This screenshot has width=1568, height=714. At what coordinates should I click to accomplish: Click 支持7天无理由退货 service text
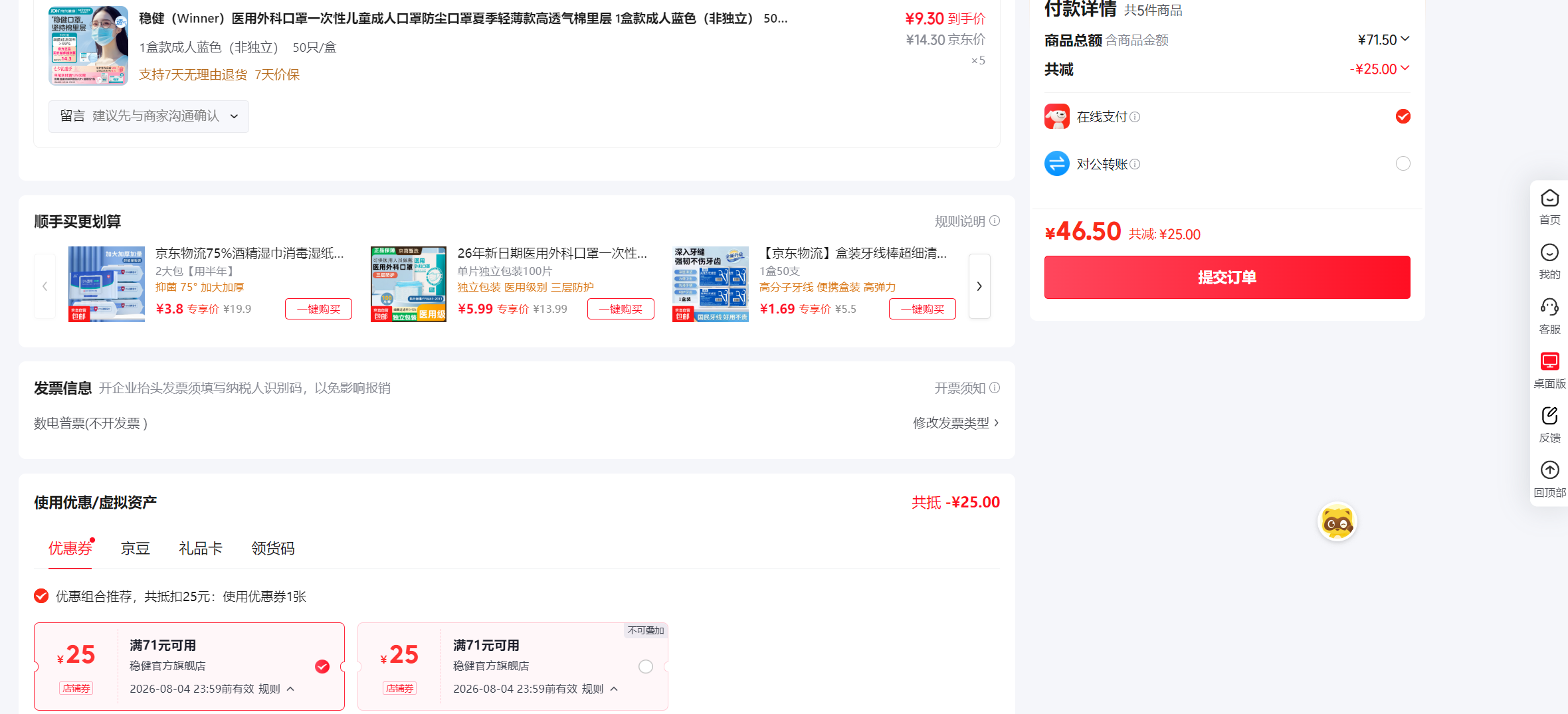pos(193,74)
